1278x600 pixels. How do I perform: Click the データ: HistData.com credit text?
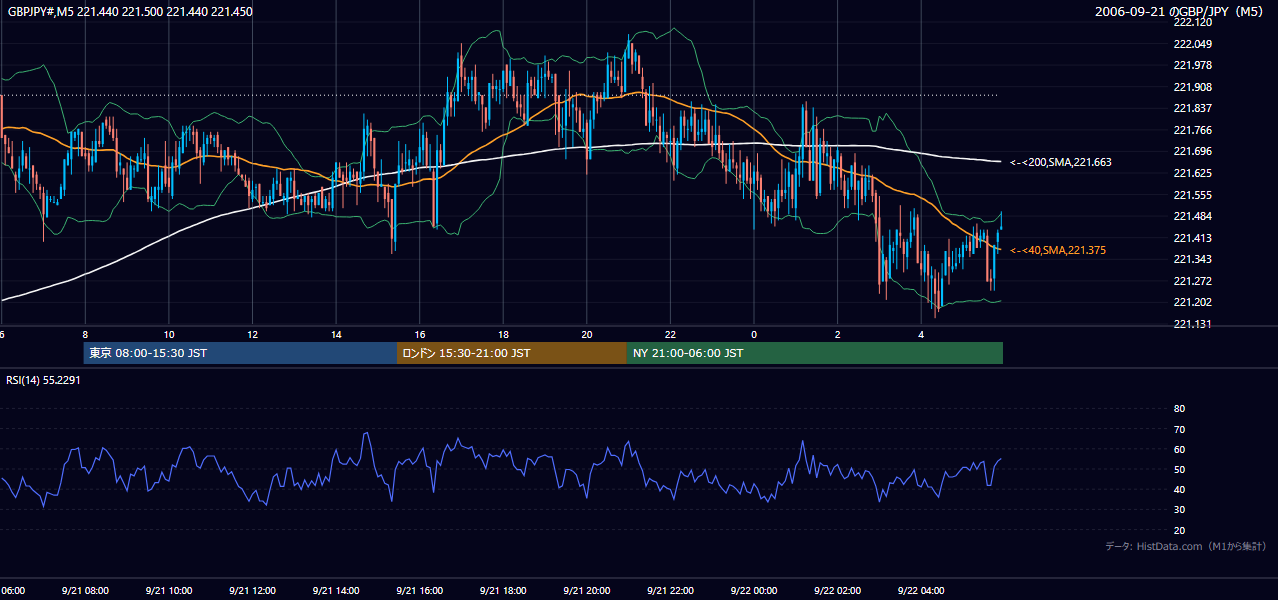[1186, 546]
